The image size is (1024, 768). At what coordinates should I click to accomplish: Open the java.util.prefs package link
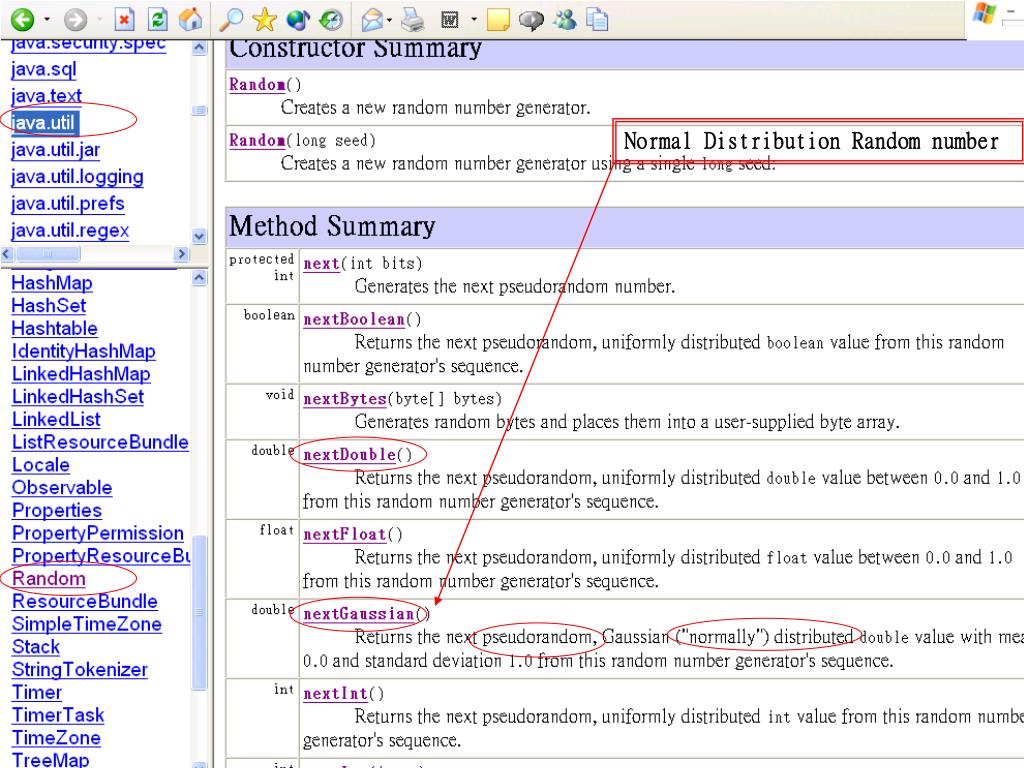[x=67, y=204]
